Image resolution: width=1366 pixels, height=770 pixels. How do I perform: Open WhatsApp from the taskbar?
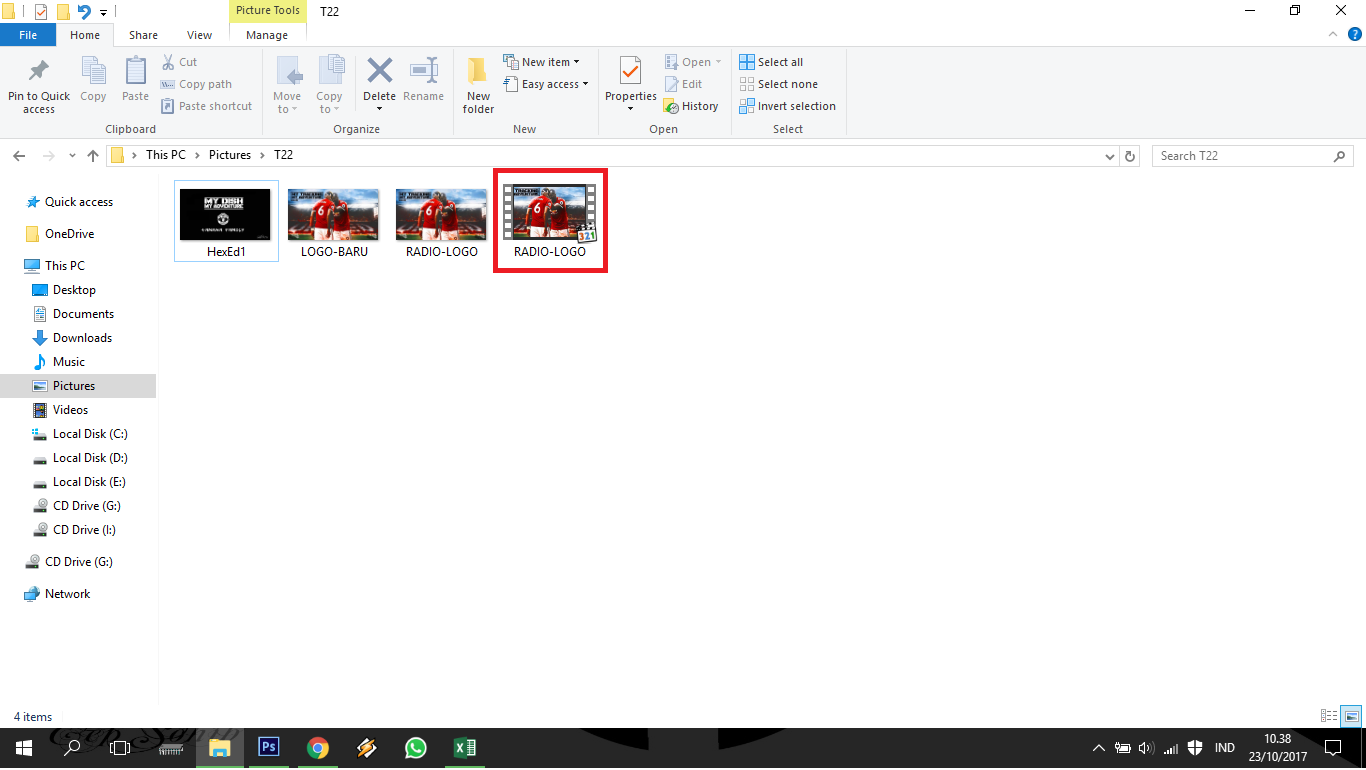[416, 747]
